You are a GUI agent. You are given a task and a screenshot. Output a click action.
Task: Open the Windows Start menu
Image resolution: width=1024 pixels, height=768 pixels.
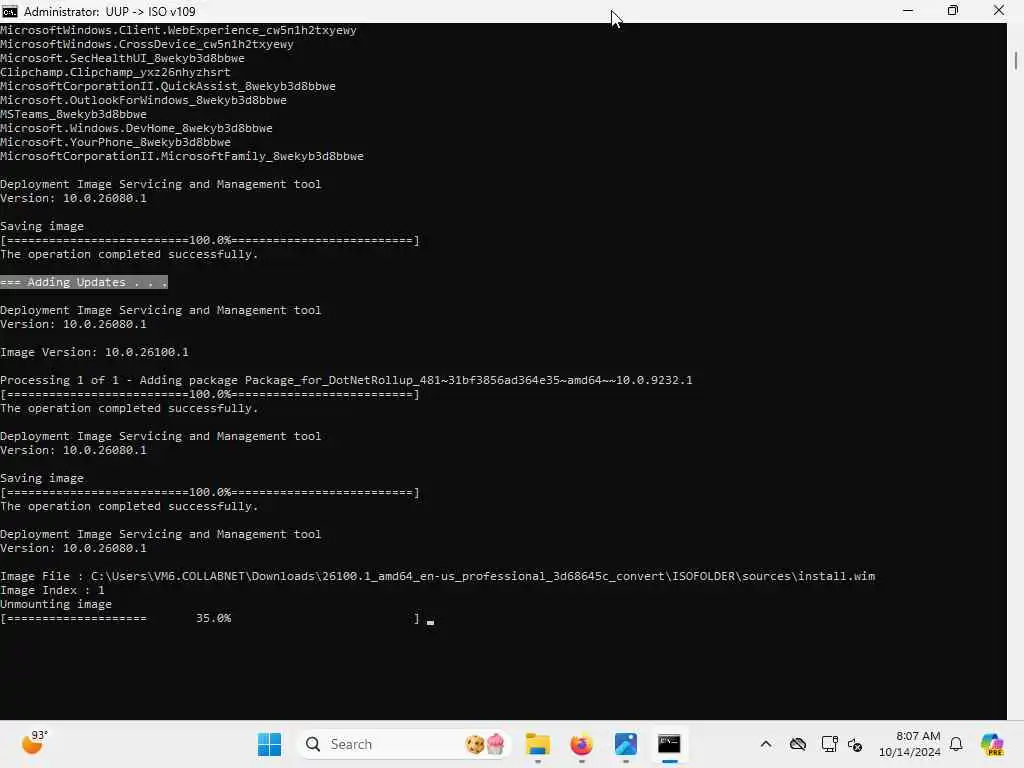tap(269, 744)
